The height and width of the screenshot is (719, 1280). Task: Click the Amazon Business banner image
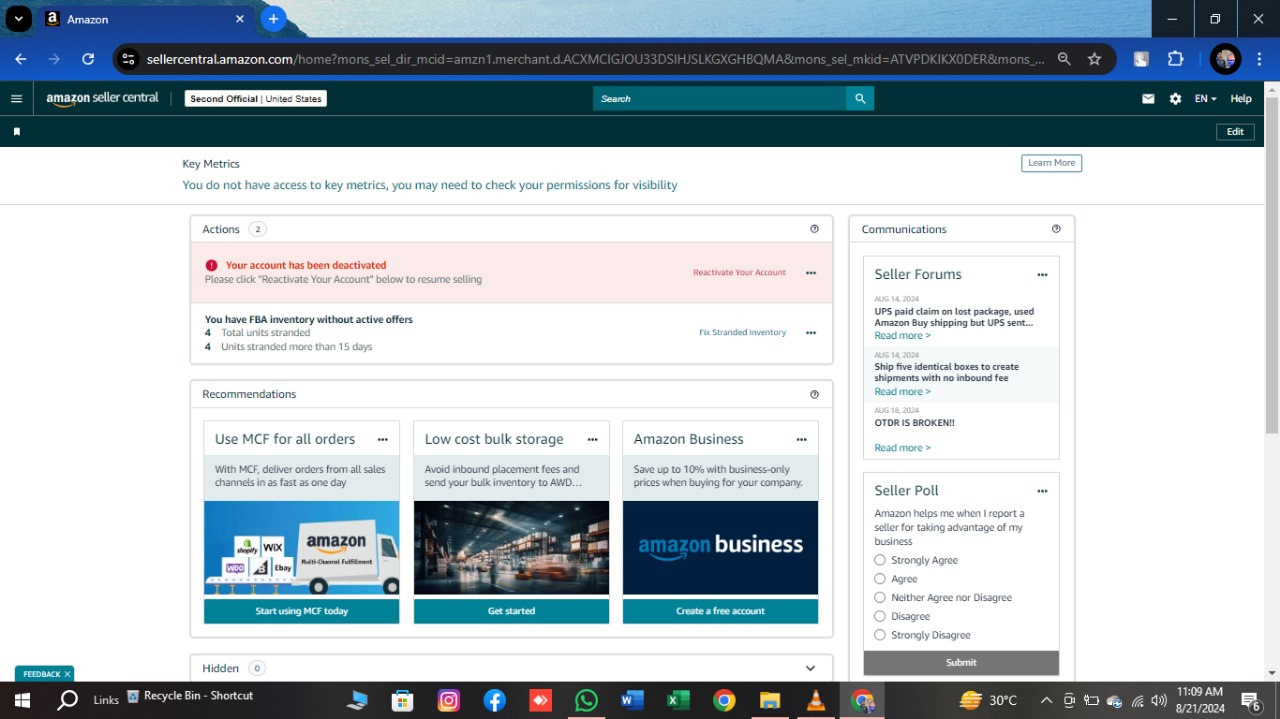(x=720, y=548)
